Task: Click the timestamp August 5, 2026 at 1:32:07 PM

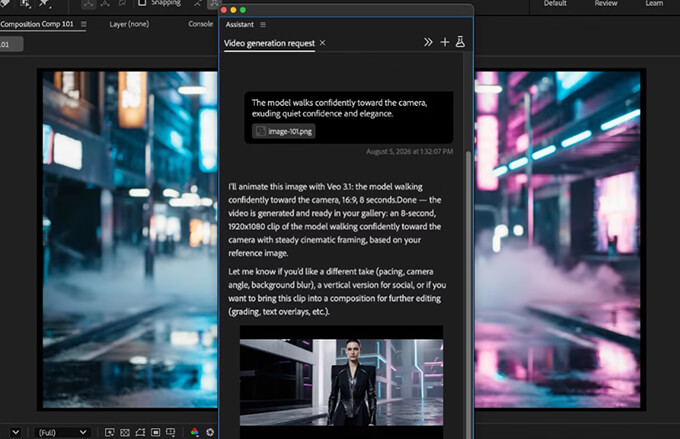Action: [x=409, y=151]
